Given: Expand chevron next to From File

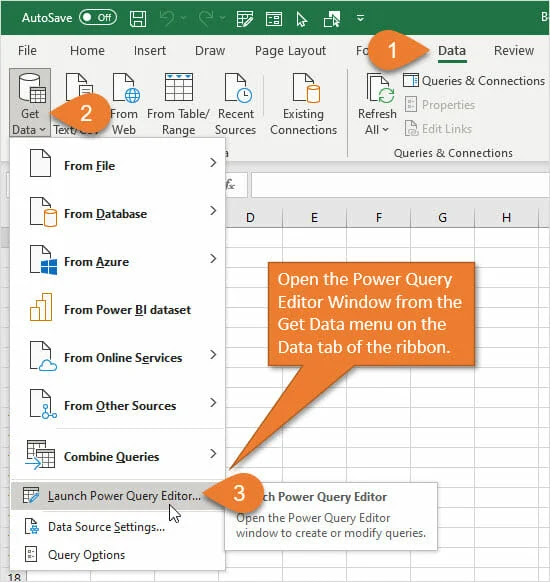Looking at the screenshot, I should (x=213, y=162).
